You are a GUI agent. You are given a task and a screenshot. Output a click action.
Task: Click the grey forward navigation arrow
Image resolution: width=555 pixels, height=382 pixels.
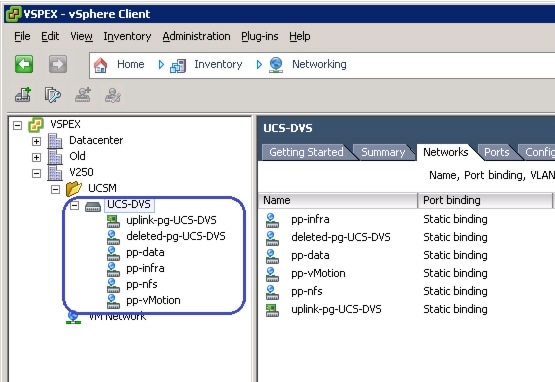tap(58, 64)
